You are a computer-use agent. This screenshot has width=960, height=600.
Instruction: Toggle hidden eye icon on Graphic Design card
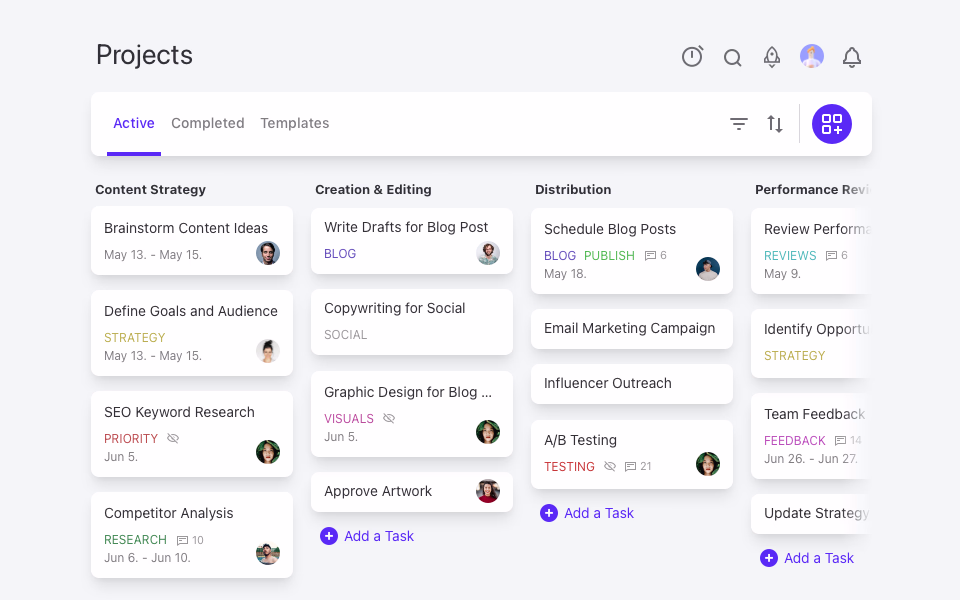pos(389,419)
